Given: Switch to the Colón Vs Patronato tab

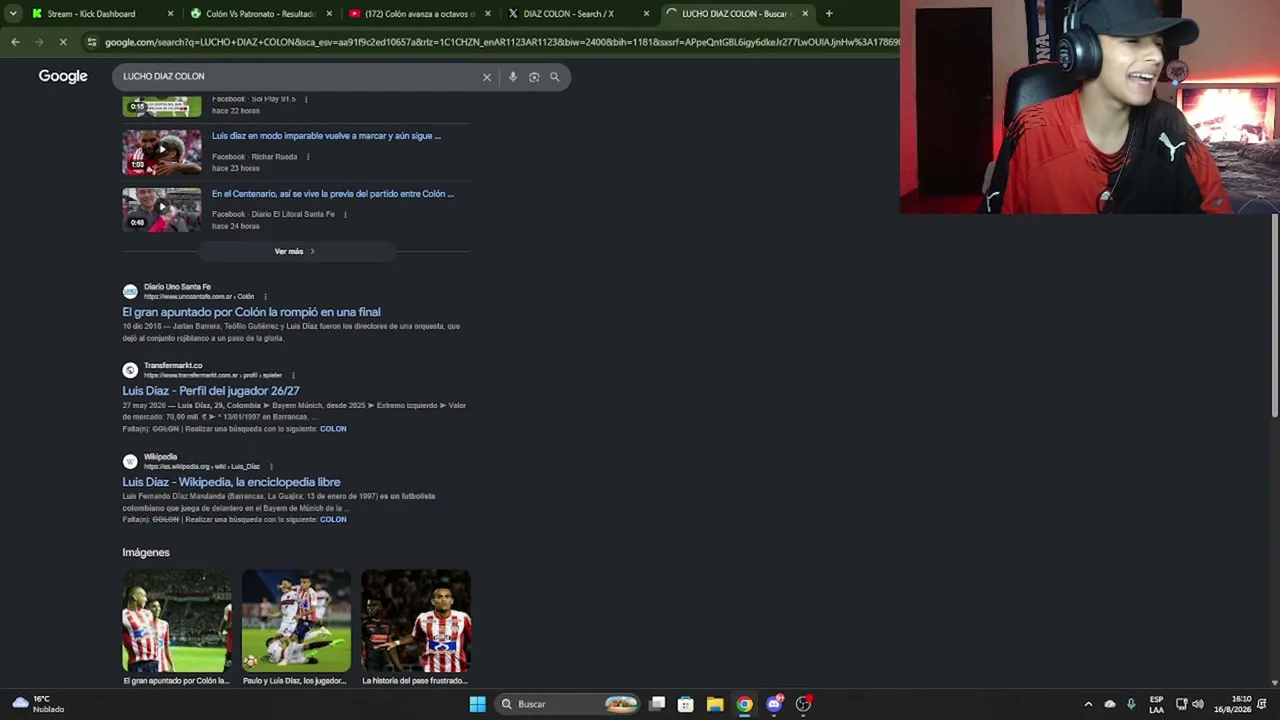Looking at the screenshot, I should (x=260, y=14).
